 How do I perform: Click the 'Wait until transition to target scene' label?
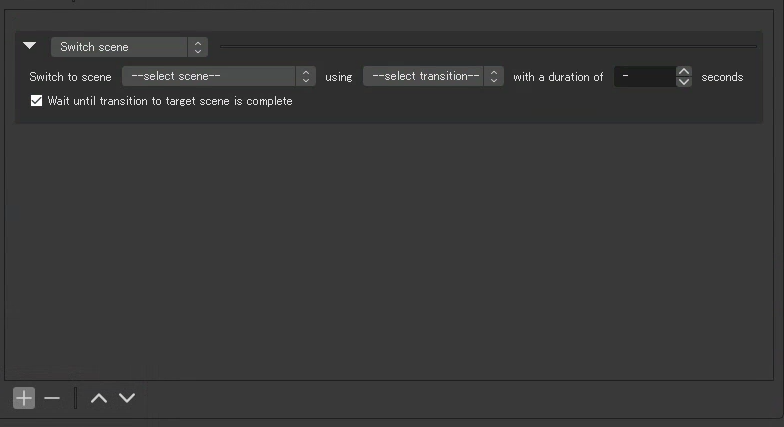point(170,101)
